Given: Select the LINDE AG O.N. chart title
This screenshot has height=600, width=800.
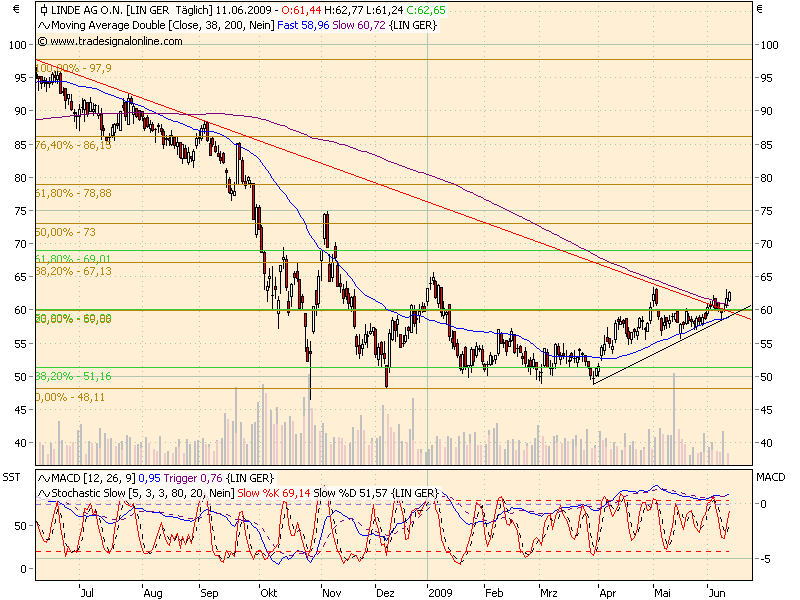Looking at the screenshot, I should pos(87,10).
